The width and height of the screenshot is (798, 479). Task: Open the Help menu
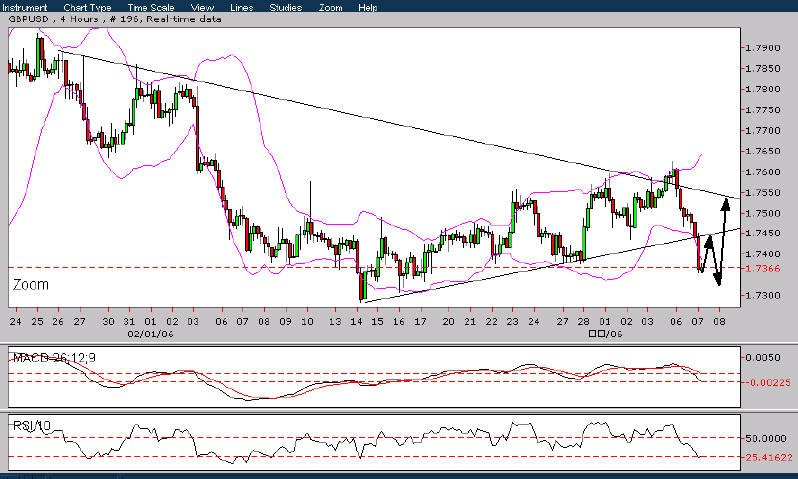tap(367, 7)
